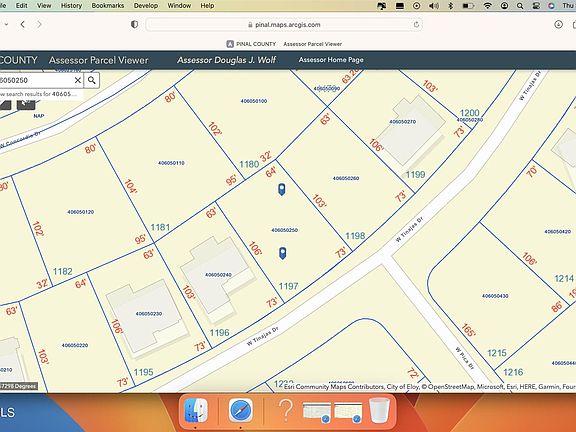Open the Assessor Home Page link
Screen dimensions: 576x432
pyautogui.click(x=331, y=60)
